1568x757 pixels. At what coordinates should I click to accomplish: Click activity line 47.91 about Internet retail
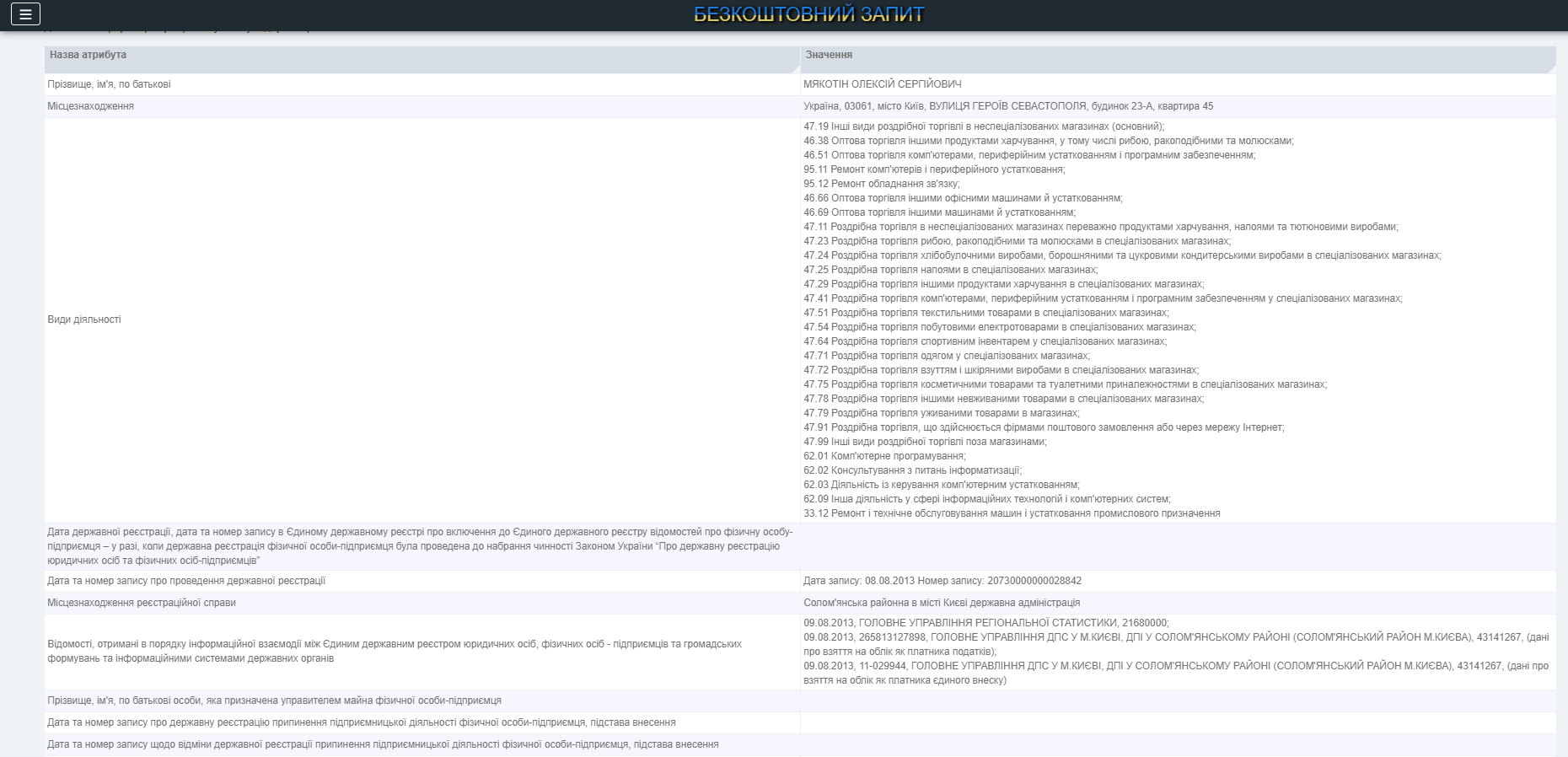(1044, 427)
